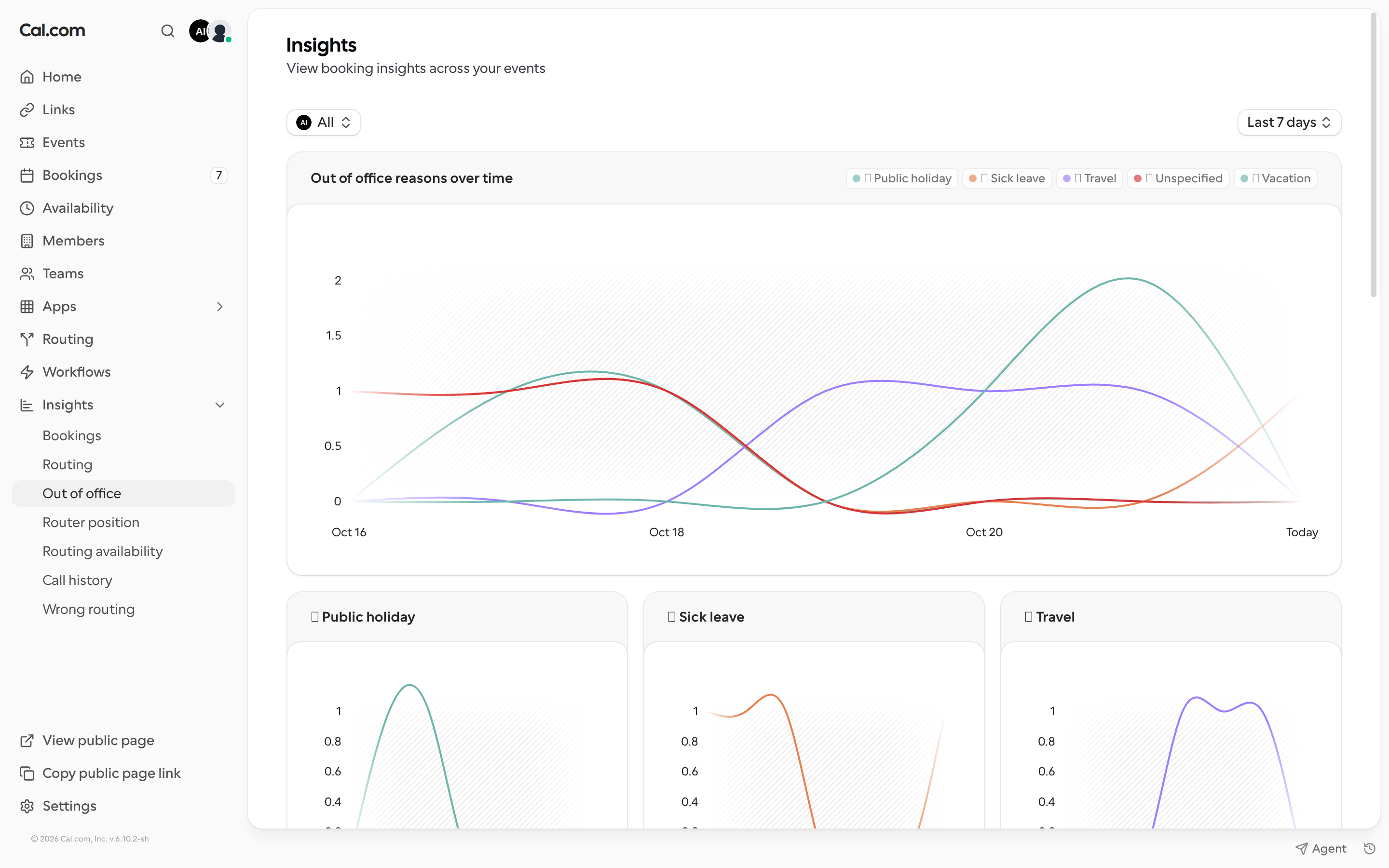Click the Bookings calendar icon
The height and width of the screenshot is (868, 1389).
coord(27,175)
